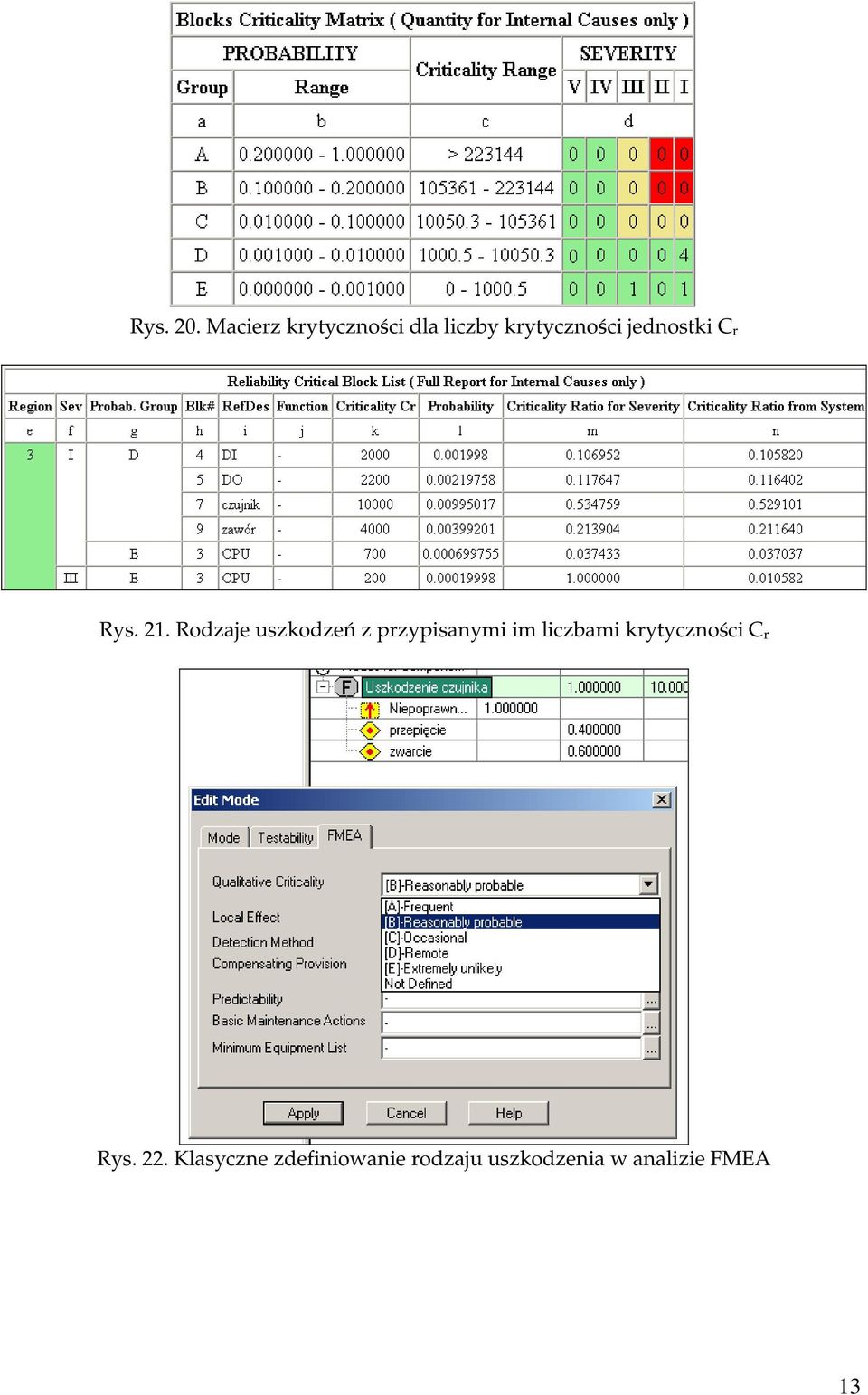Viewport: 868px width, 1395px height.
Task: Click the red arrow icon next to Niepoprawn...
Action: point(370,710)
